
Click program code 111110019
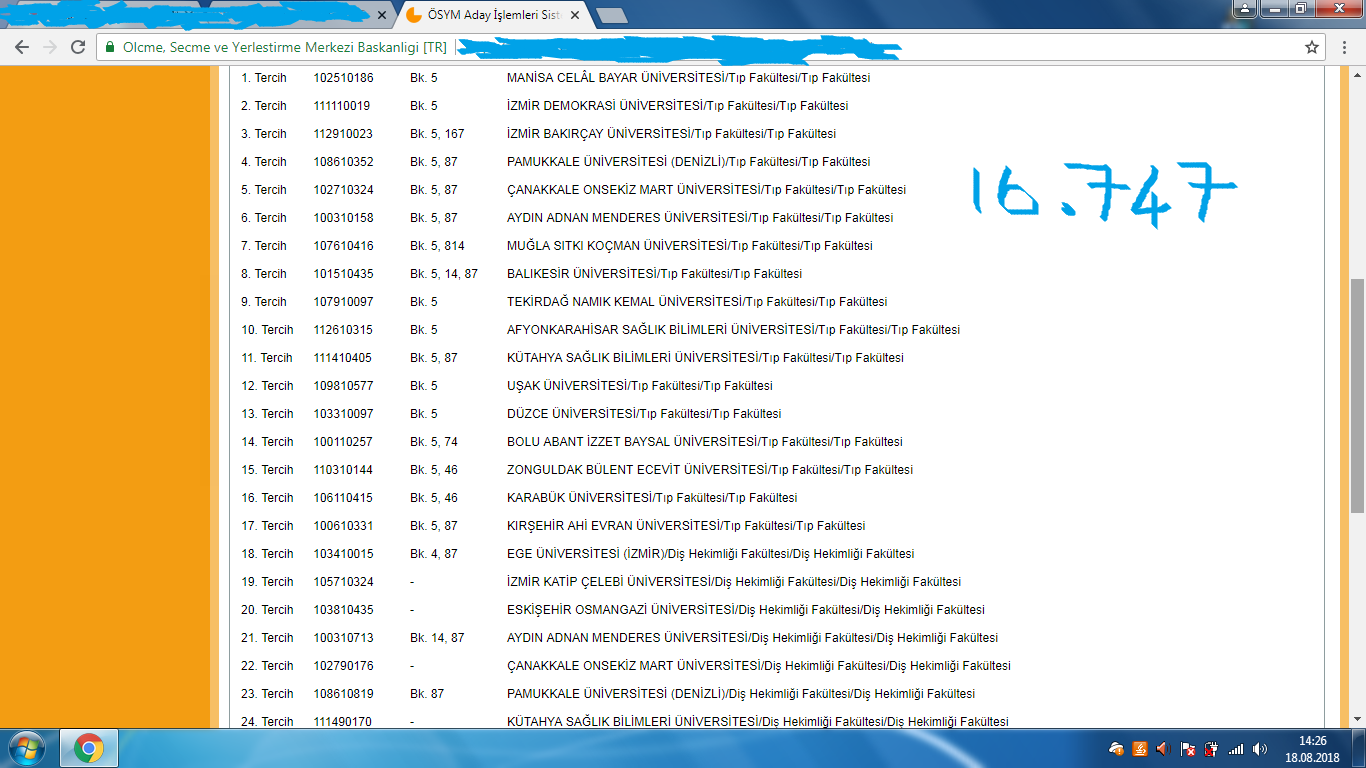click(342, 106)
